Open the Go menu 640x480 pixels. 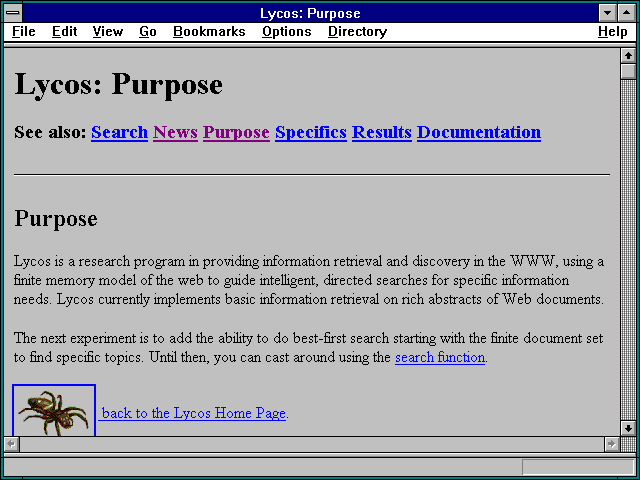(x=148, y=32)
